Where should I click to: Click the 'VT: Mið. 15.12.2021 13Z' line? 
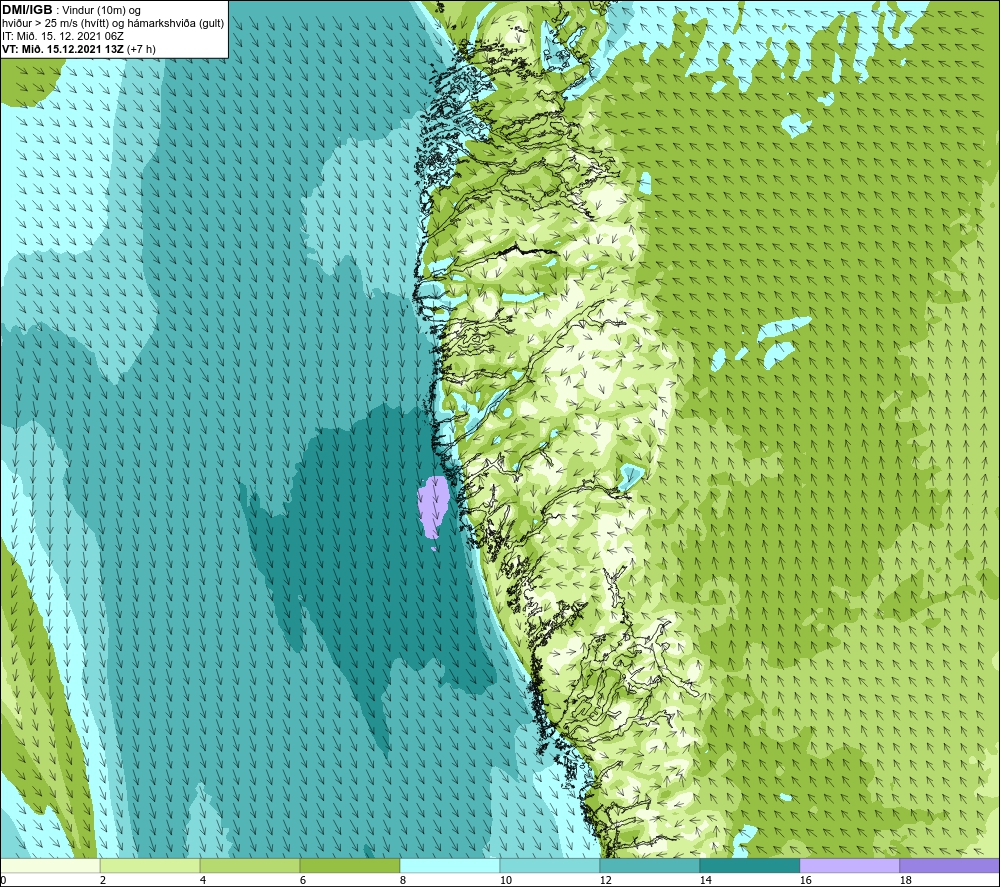click(x=79, y=48)
